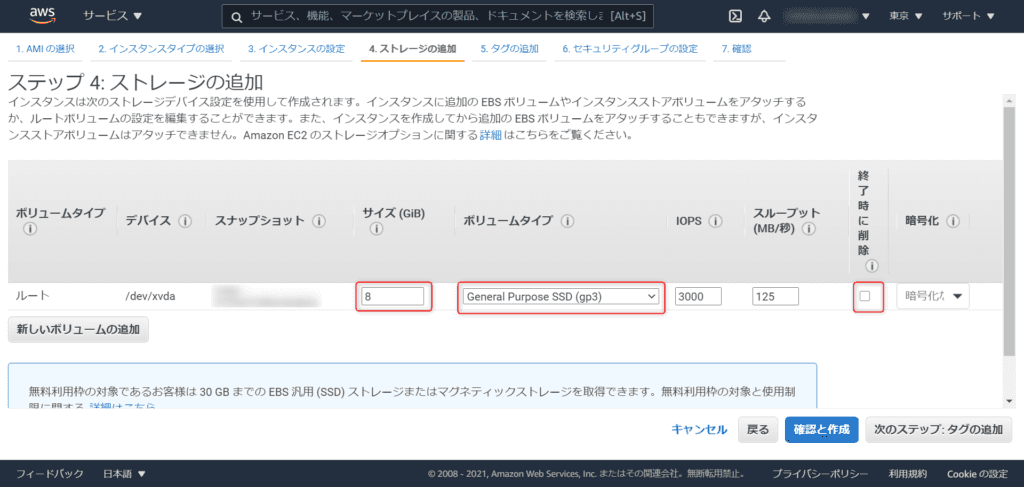Click info icon next to スナップショット

(319, 221)
